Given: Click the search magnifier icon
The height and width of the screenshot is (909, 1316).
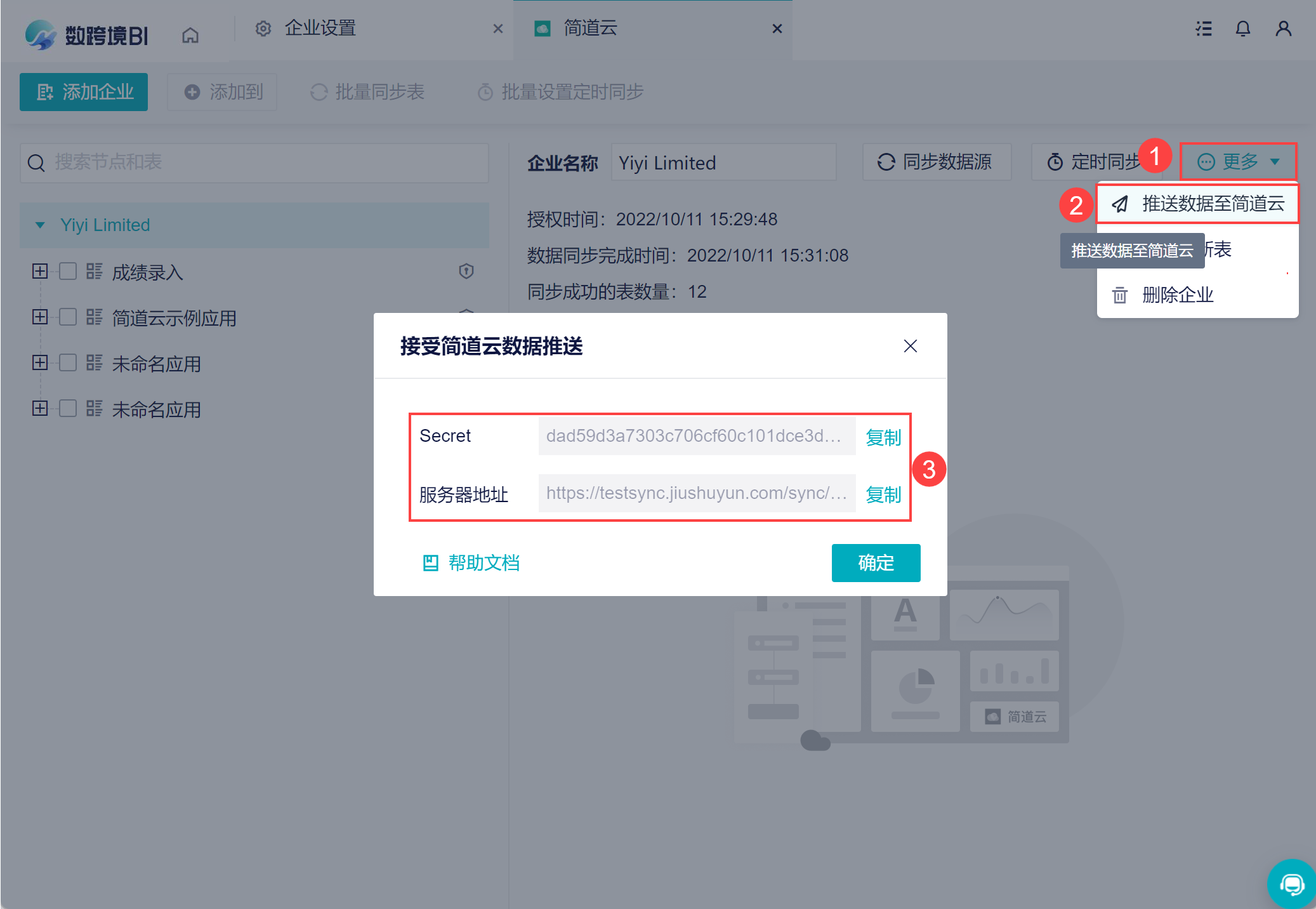Looking at the screenshot, I should pos(36,163).
